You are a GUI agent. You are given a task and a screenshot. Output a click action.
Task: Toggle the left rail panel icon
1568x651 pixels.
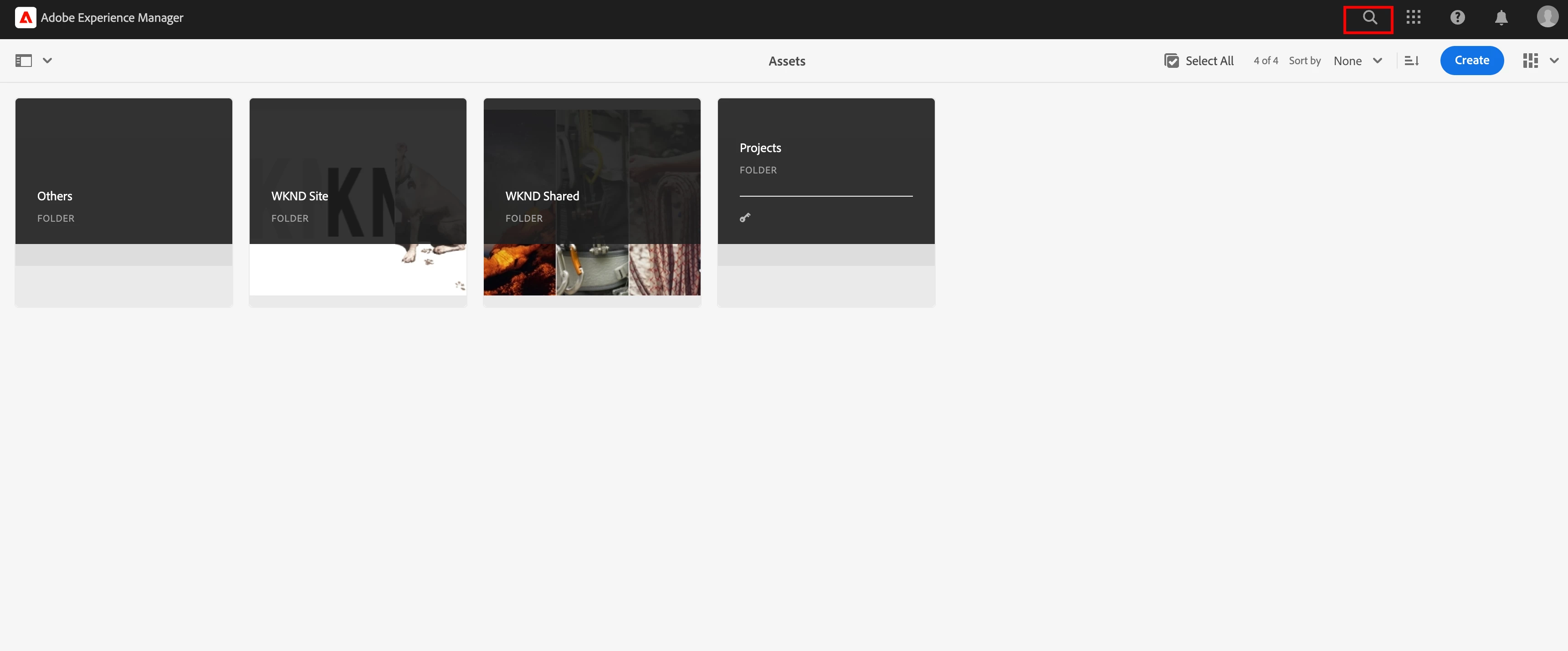[x=23, y=61]
